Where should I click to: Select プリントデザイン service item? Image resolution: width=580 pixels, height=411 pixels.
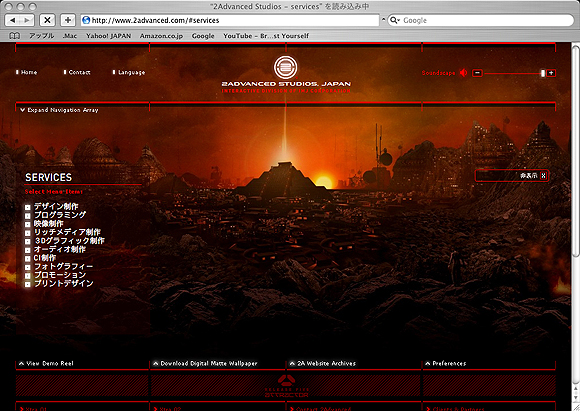click(x=59, y=283)
